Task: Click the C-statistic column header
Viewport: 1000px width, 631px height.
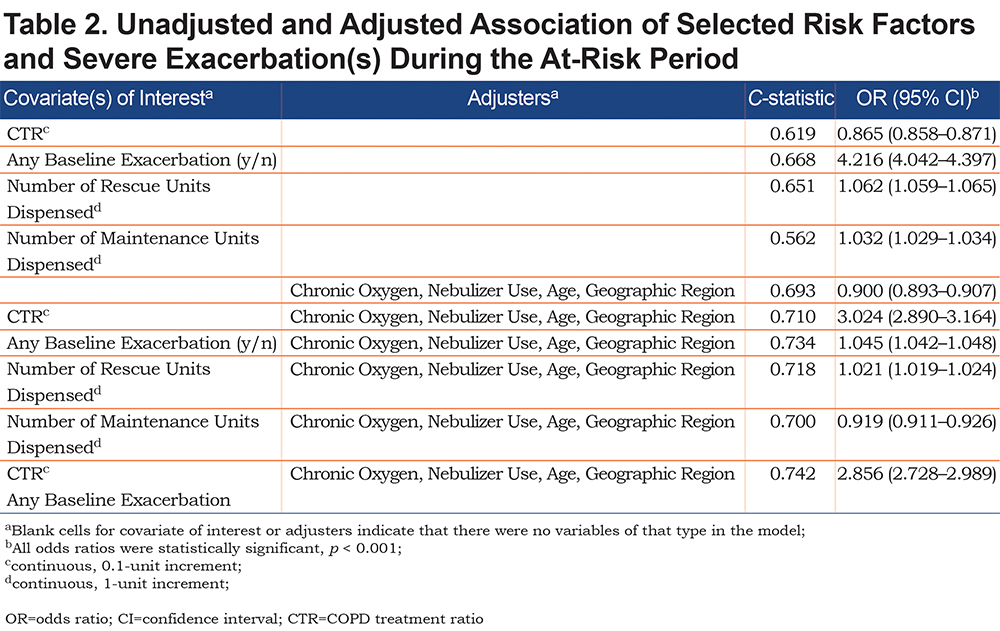Action: point(791,98)
